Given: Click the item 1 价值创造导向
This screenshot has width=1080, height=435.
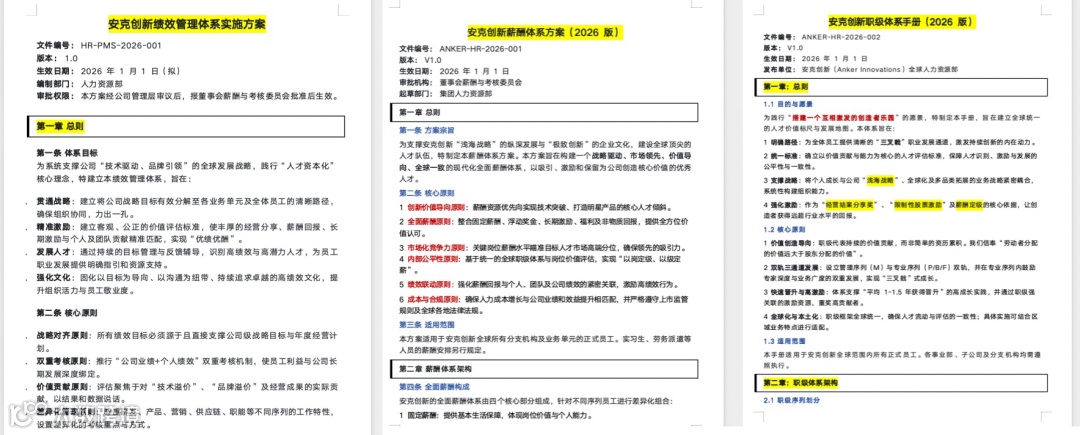Looking at the screenshot, I should click(790, 244).
